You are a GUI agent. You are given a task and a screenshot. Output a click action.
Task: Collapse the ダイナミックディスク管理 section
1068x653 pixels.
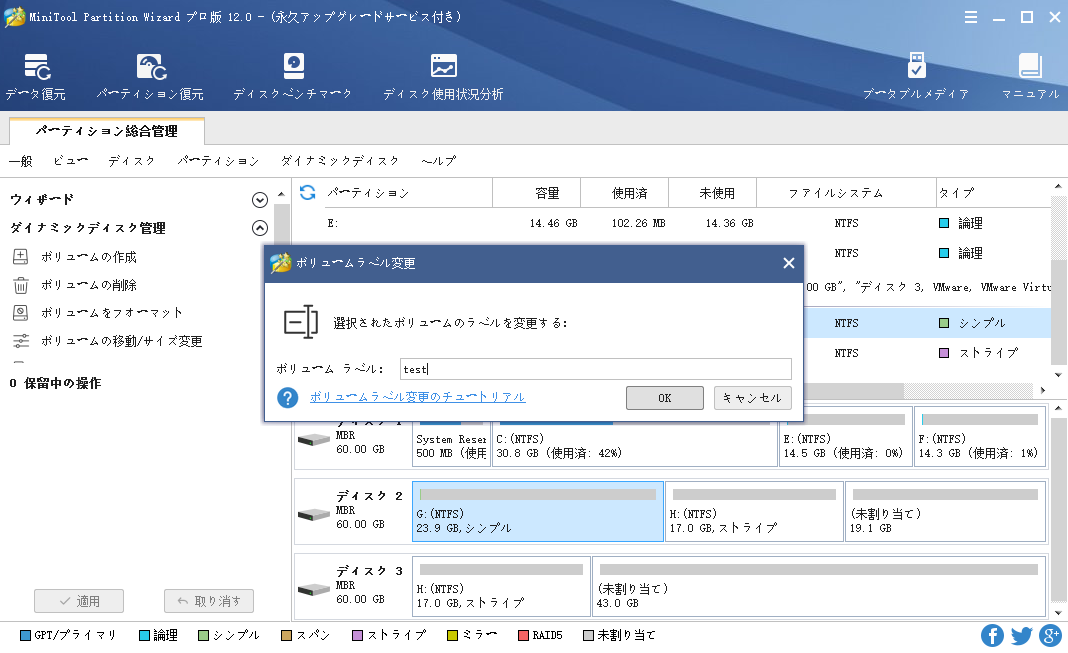(x=260, y=228)
